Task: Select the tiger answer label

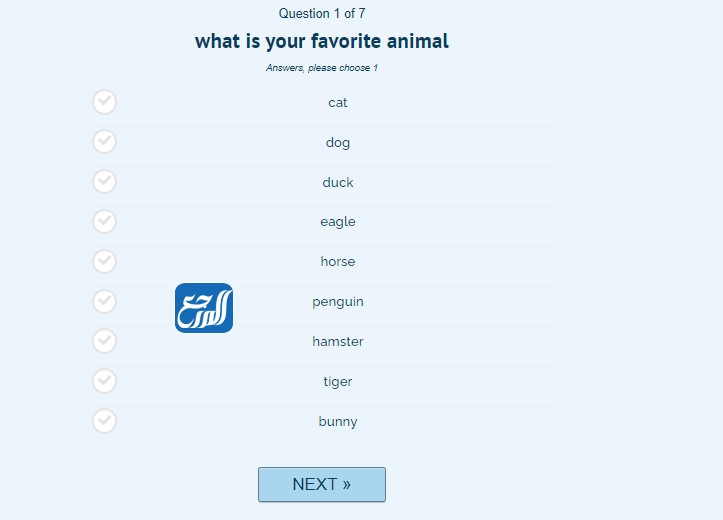Action: 338,381
